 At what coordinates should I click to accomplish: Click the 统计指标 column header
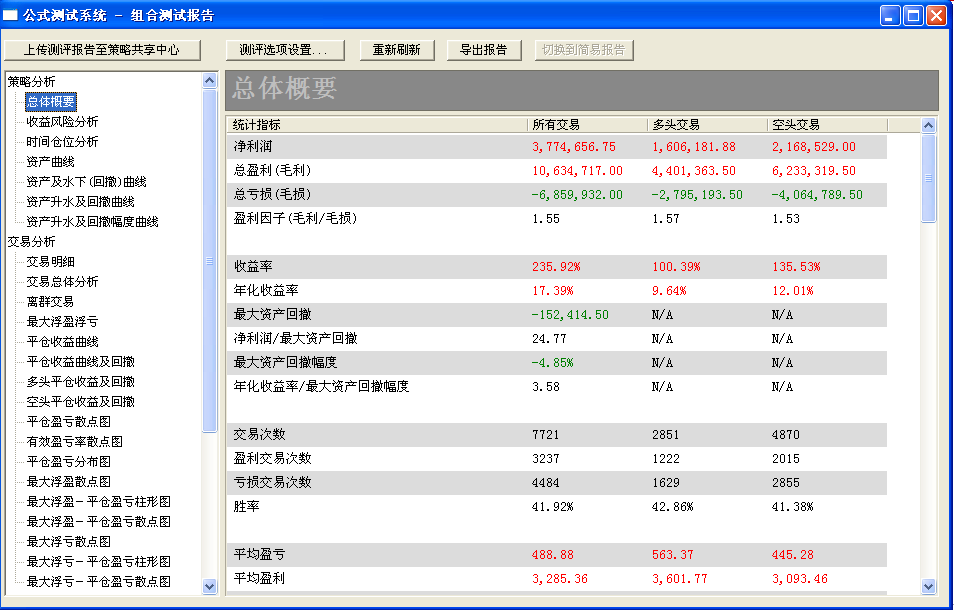377,125
